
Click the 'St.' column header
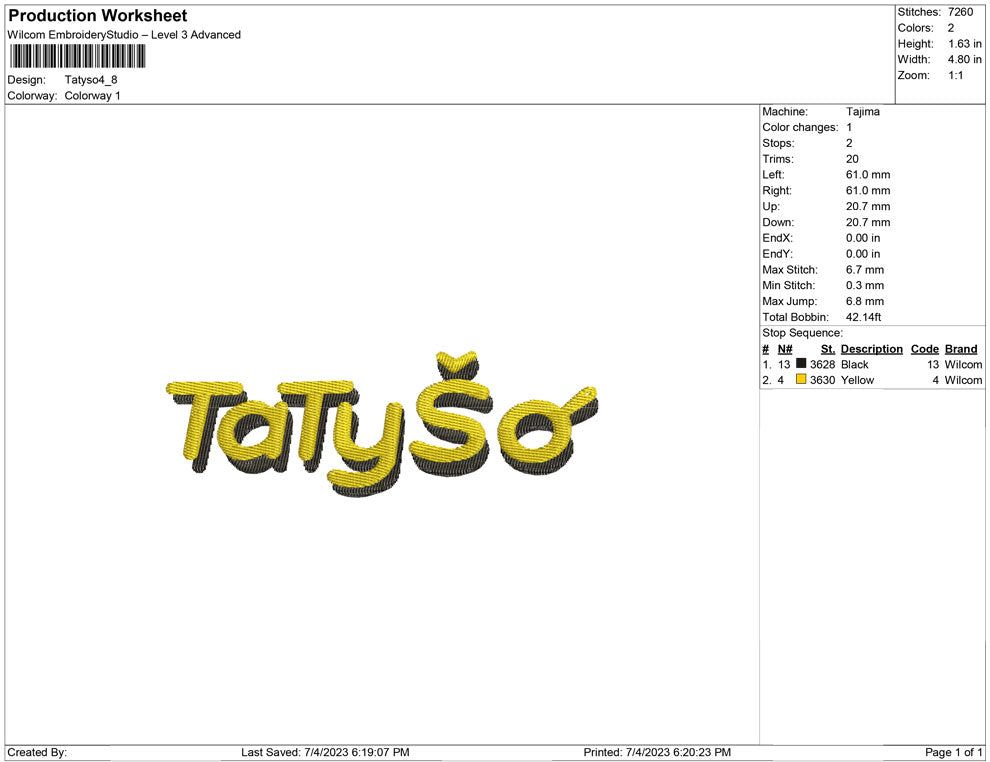coord(827,349)
